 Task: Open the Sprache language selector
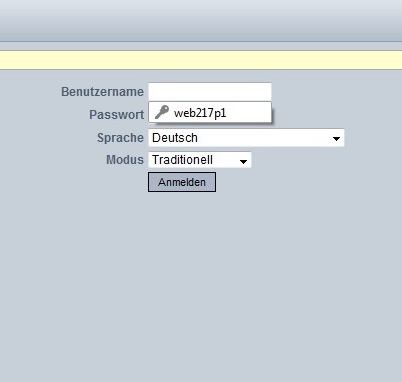pos(246,138)
